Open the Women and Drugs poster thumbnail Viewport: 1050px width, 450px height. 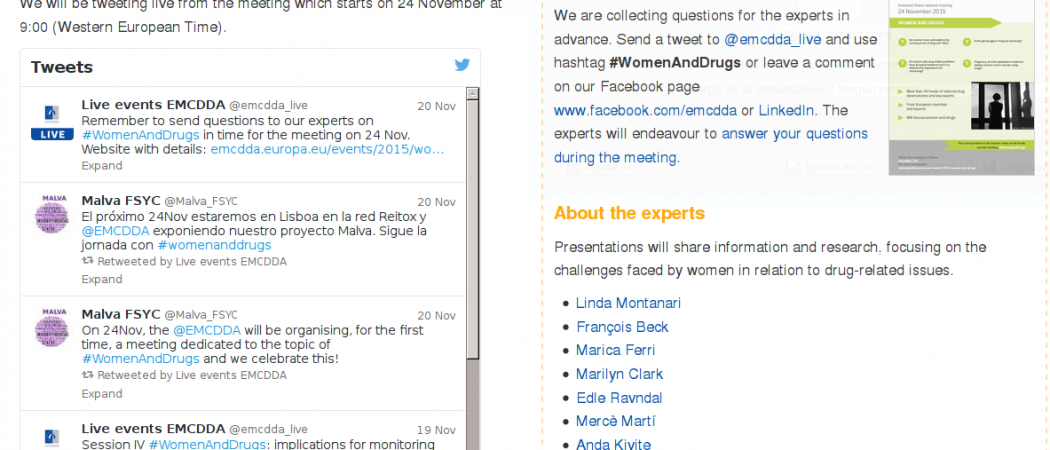pyautogui.click(x=961, y=88)
